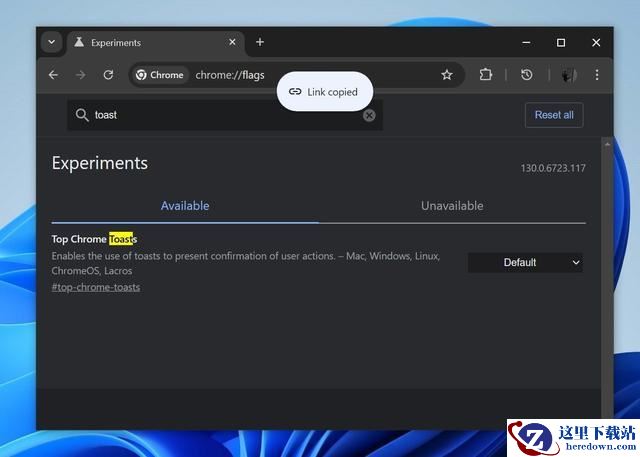The height and width of the screenshot is (457, 640).
Task: Focus the chrome://flags address bar text
Action: (230, 75)
